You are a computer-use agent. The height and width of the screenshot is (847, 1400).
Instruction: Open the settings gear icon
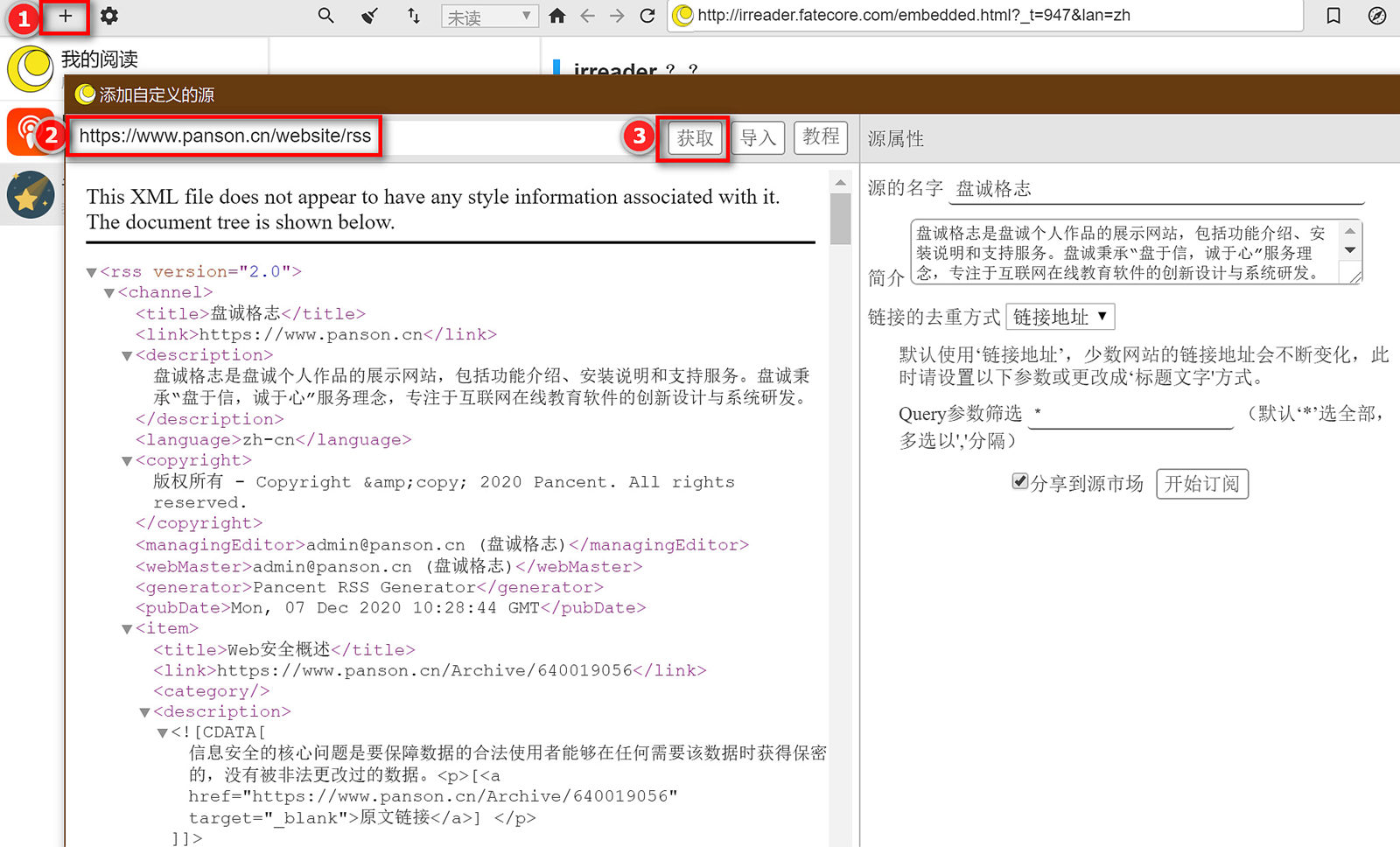[109, 16]
